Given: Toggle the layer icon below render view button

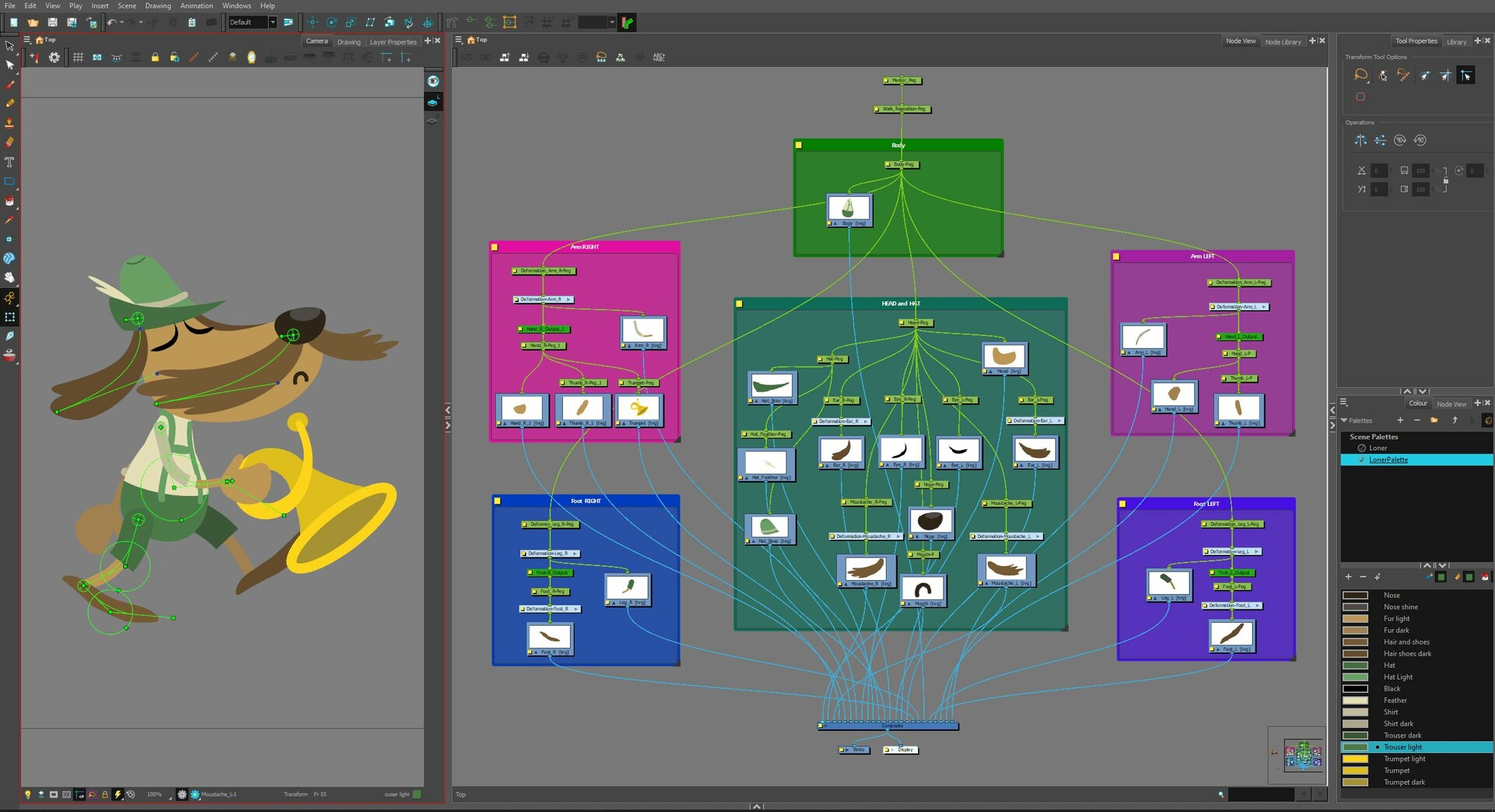Looking at the screenshot, I should point(433,102).
